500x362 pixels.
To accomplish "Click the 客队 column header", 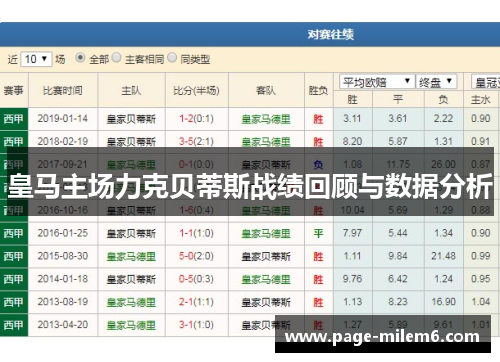I will pos(266,90).
